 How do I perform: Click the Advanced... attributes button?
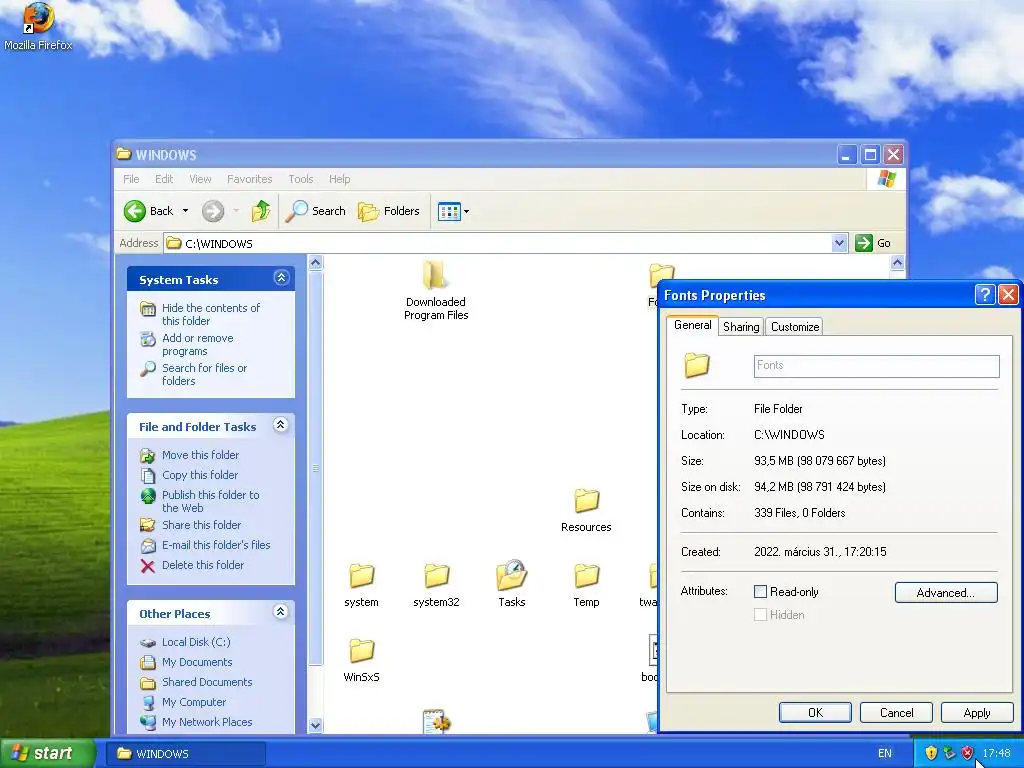[x=946, y=592]
